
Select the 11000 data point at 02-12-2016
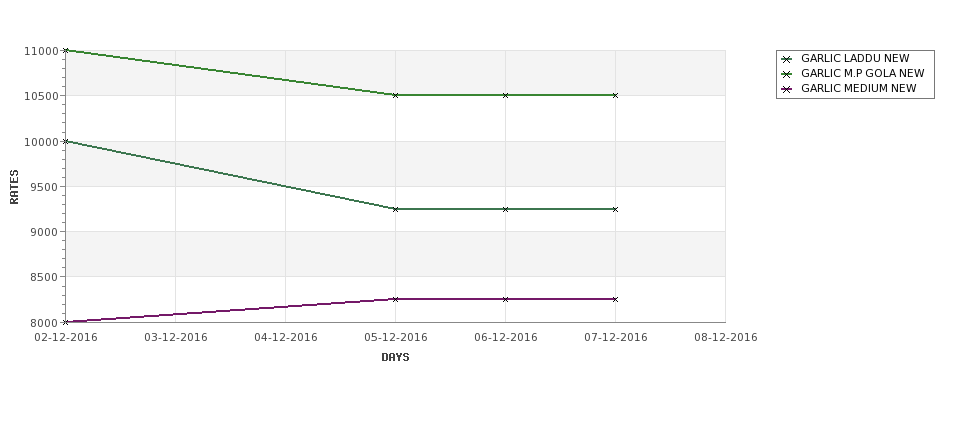click(x=66, y=50)
